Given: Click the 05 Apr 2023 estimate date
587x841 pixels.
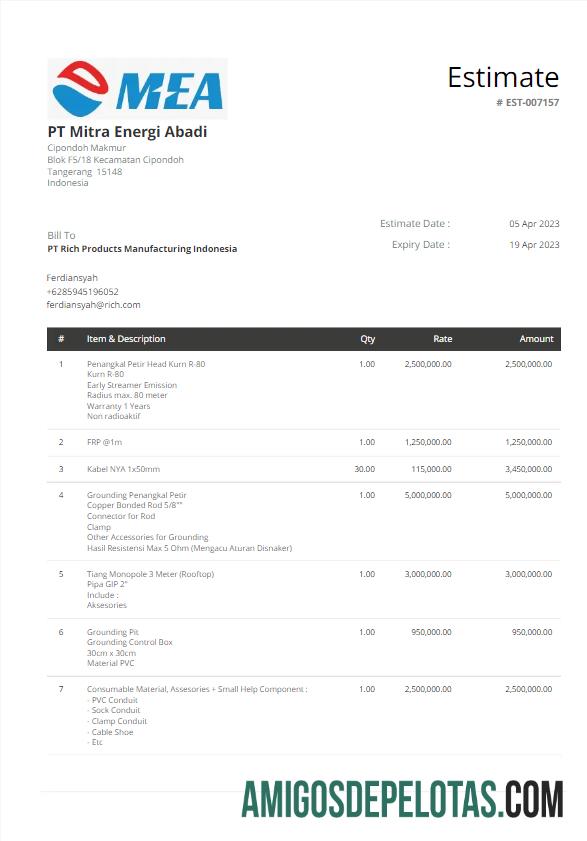Looking at the screenshot, I should tap(534, 224).
